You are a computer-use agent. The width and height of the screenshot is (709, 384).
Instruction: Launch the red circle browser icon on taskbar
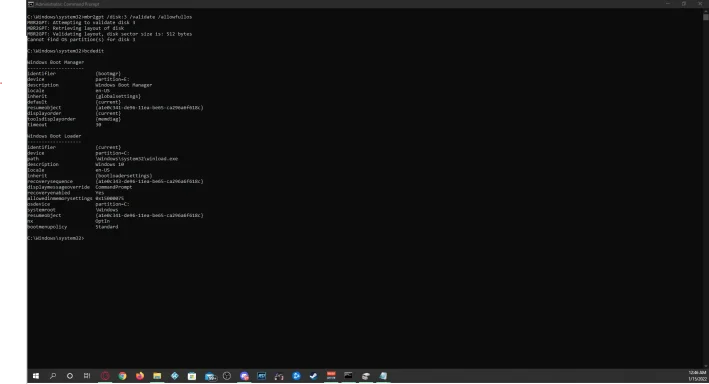pyautogui.click(x=105, y=376)
